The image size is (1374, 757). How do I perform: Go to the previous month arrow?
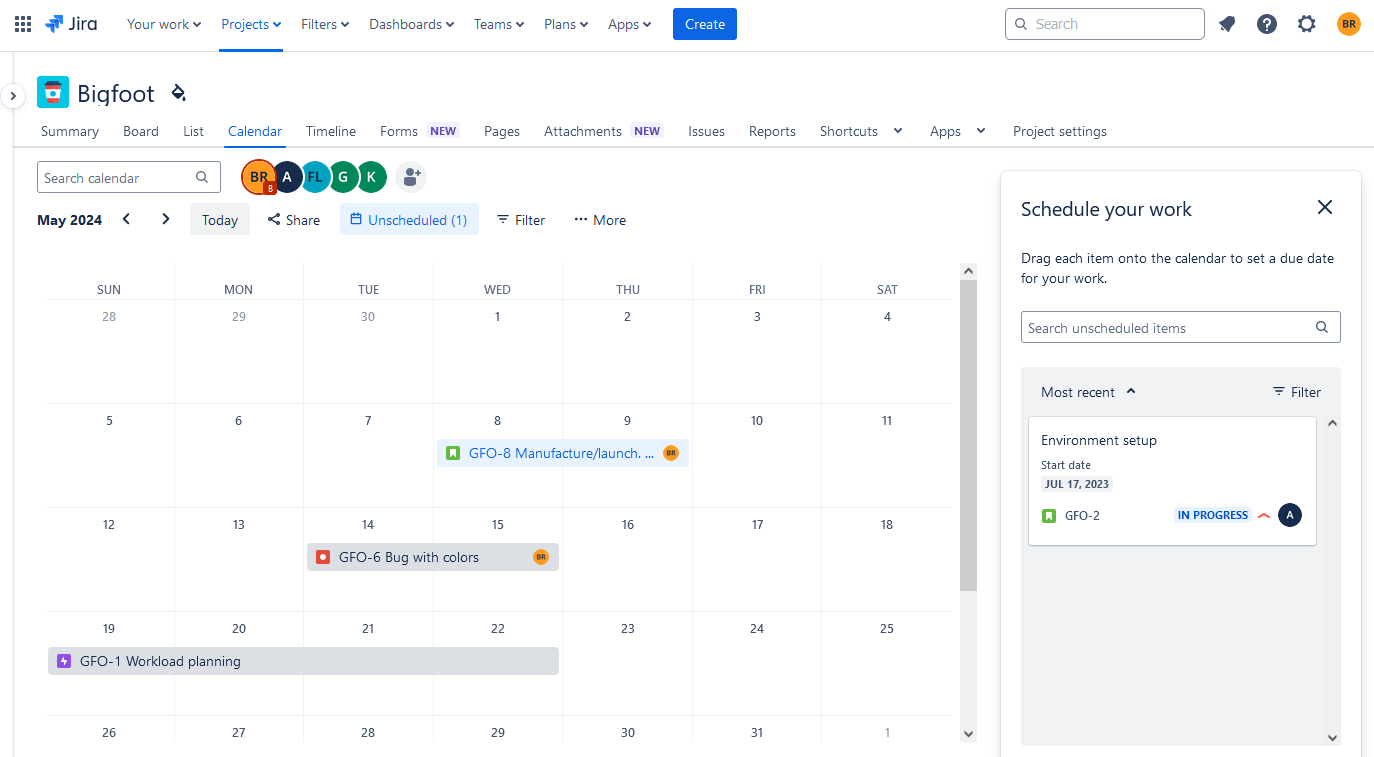click(126, 219)
